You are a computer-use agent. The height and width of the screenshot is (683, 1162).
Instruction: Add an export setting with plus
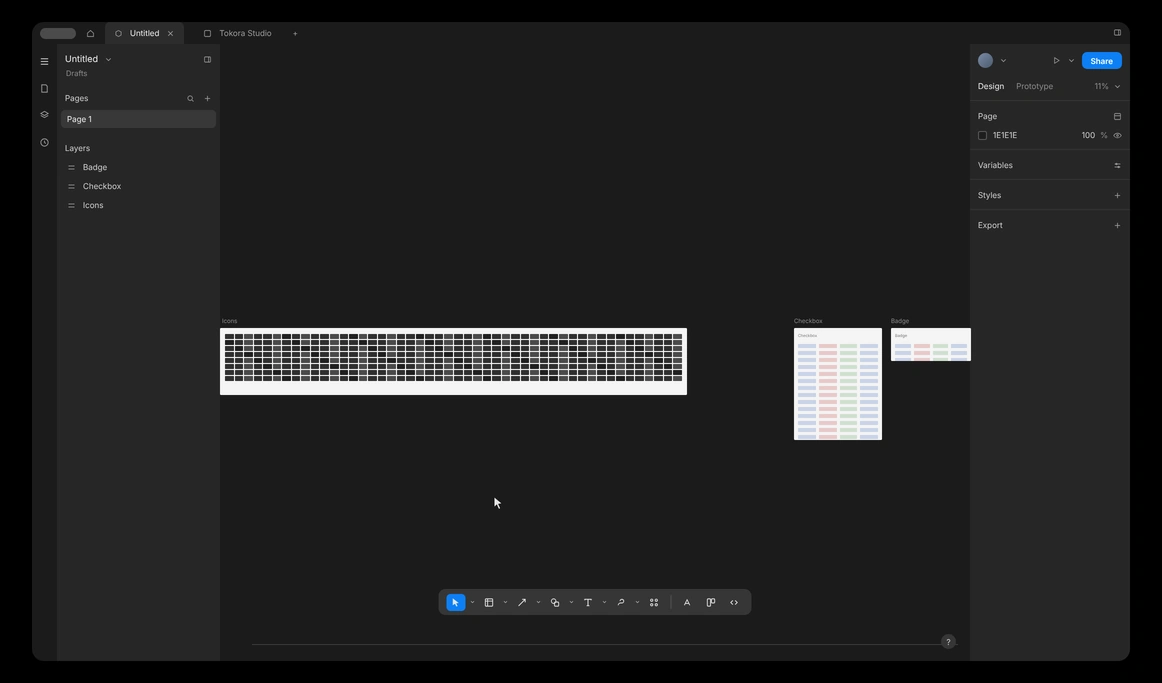[1118, 225]
